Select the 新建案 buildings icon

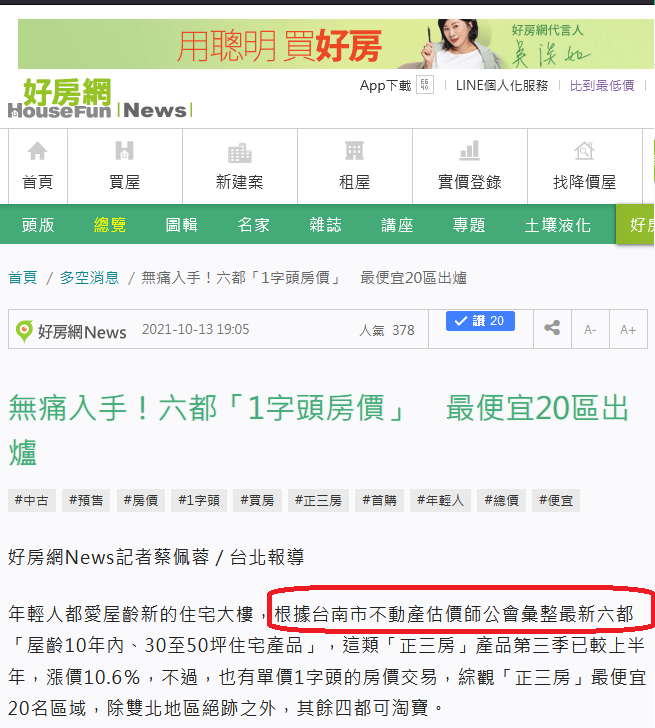pyautogui.click(x=240, y=152)
